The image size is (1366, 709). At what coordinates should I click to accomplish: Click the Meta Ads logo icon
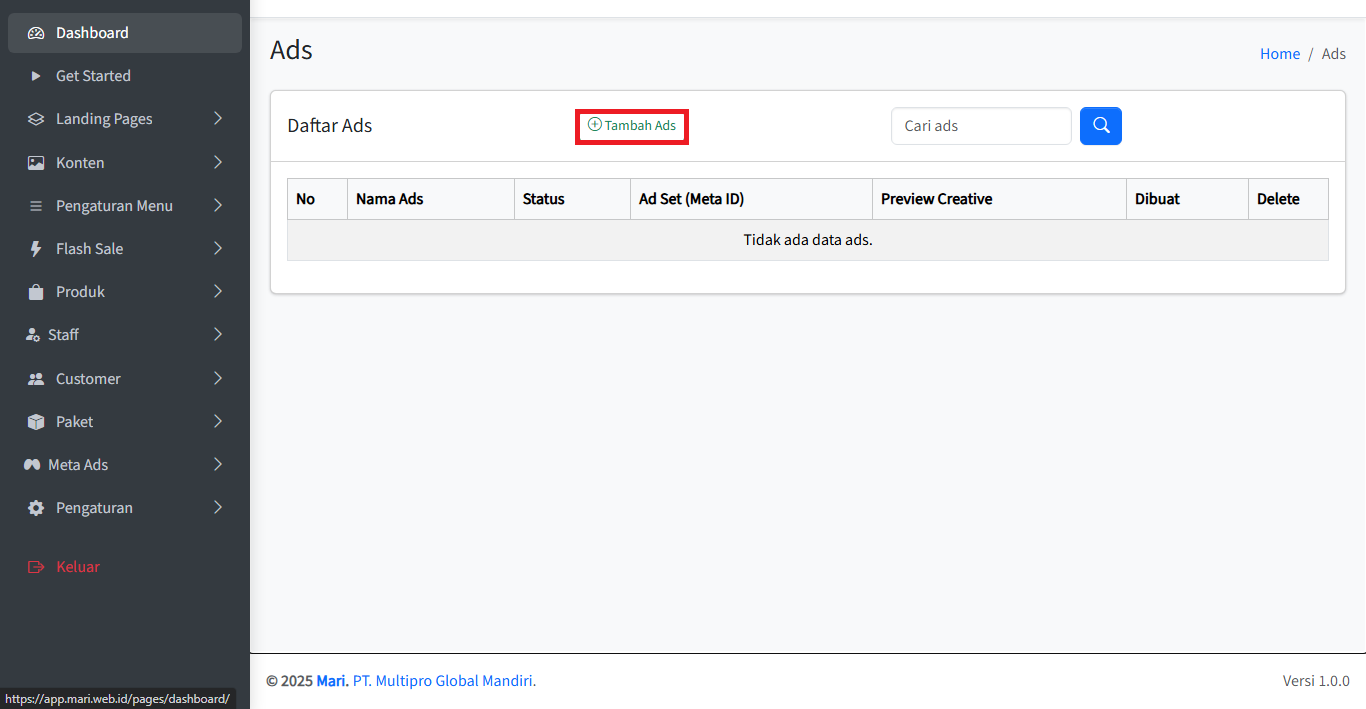click(32, 465)
